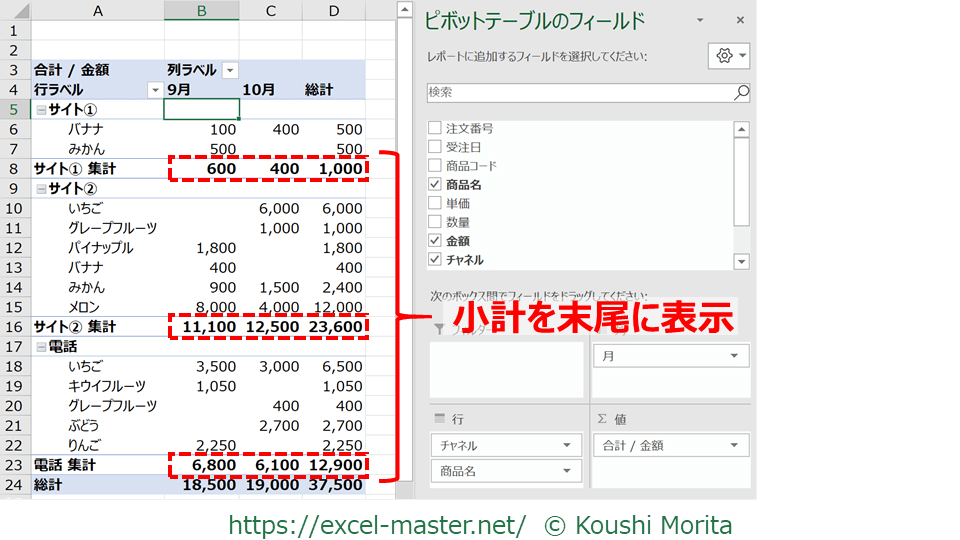Open the 合計 / 金額 value field dropdown
The width and height of the screenshot is (960, 540).
click(736, 445)
